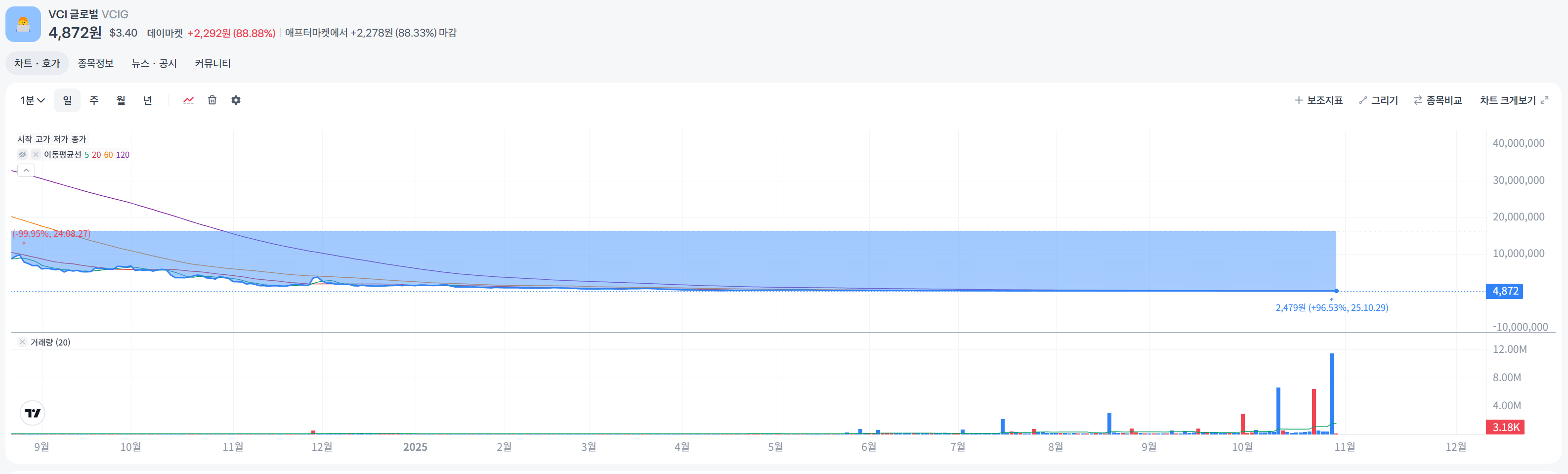Click the TradingView logo icon

coord(32,413)
